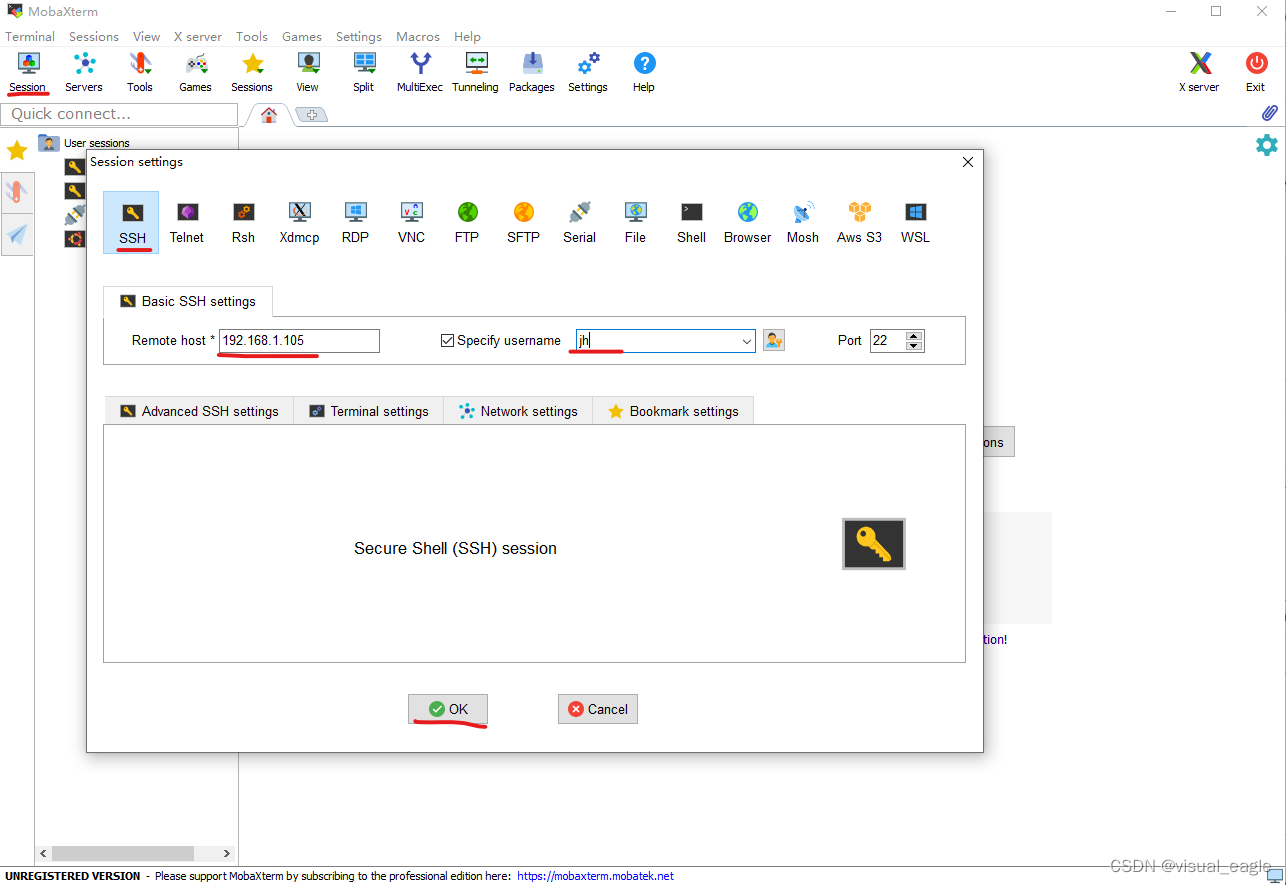1286x885 pixels.
Task: Select the FTP session type
Action: (x=467, y=222)
